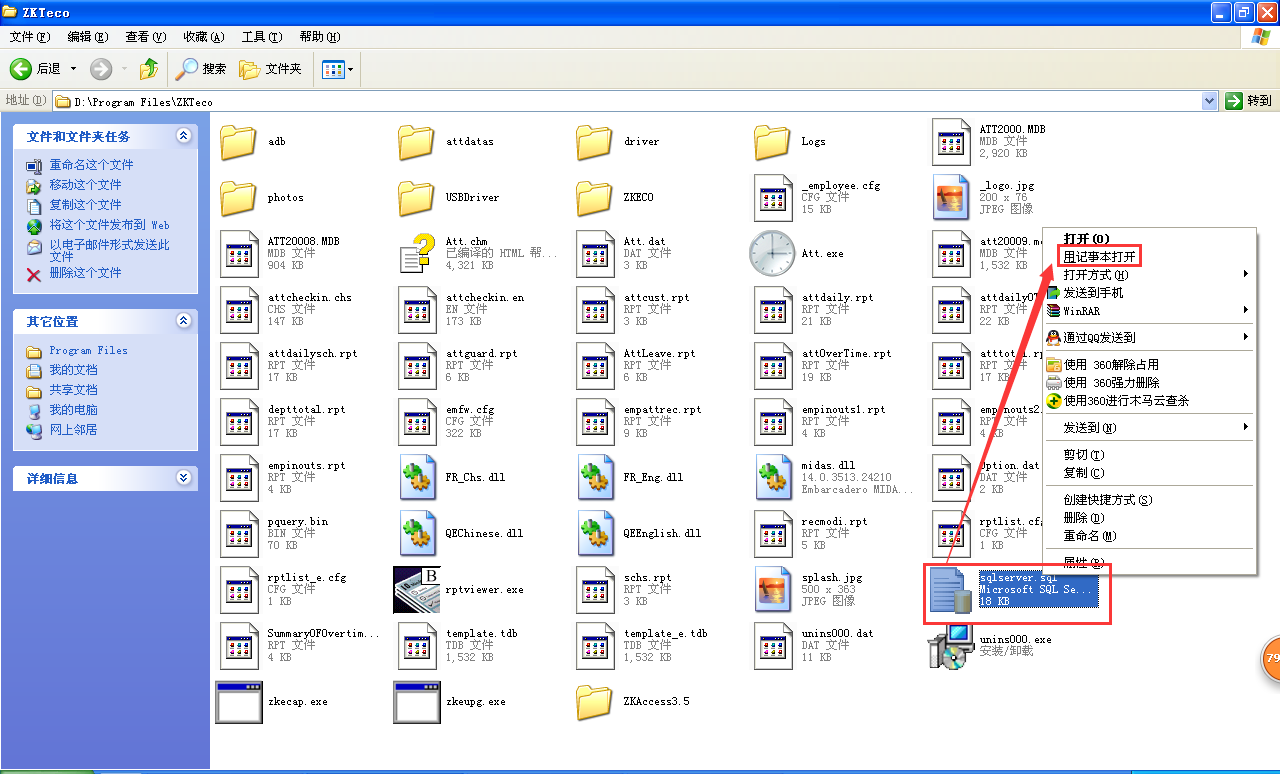Choose 'Open with Notepad' in context menu
The image size is (1280, 774).
tap(1099, 257)
